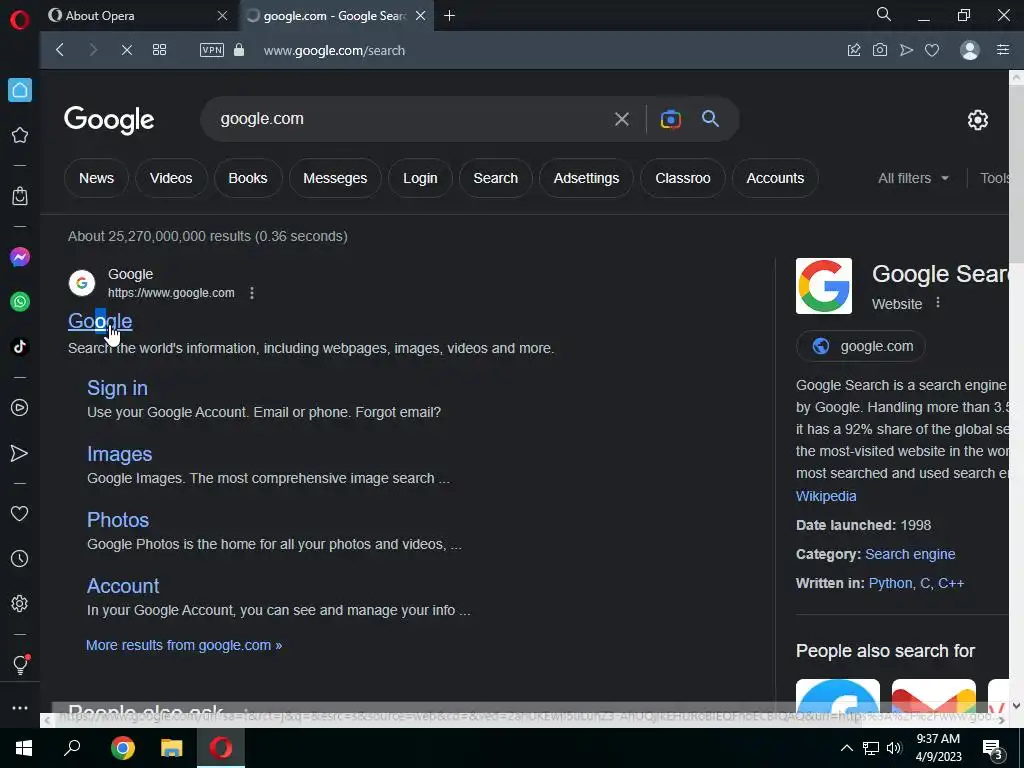Viewport: 1024px width, 768px height.
Task: Send page to My Flow from address bar
Action: click(906, 50)
